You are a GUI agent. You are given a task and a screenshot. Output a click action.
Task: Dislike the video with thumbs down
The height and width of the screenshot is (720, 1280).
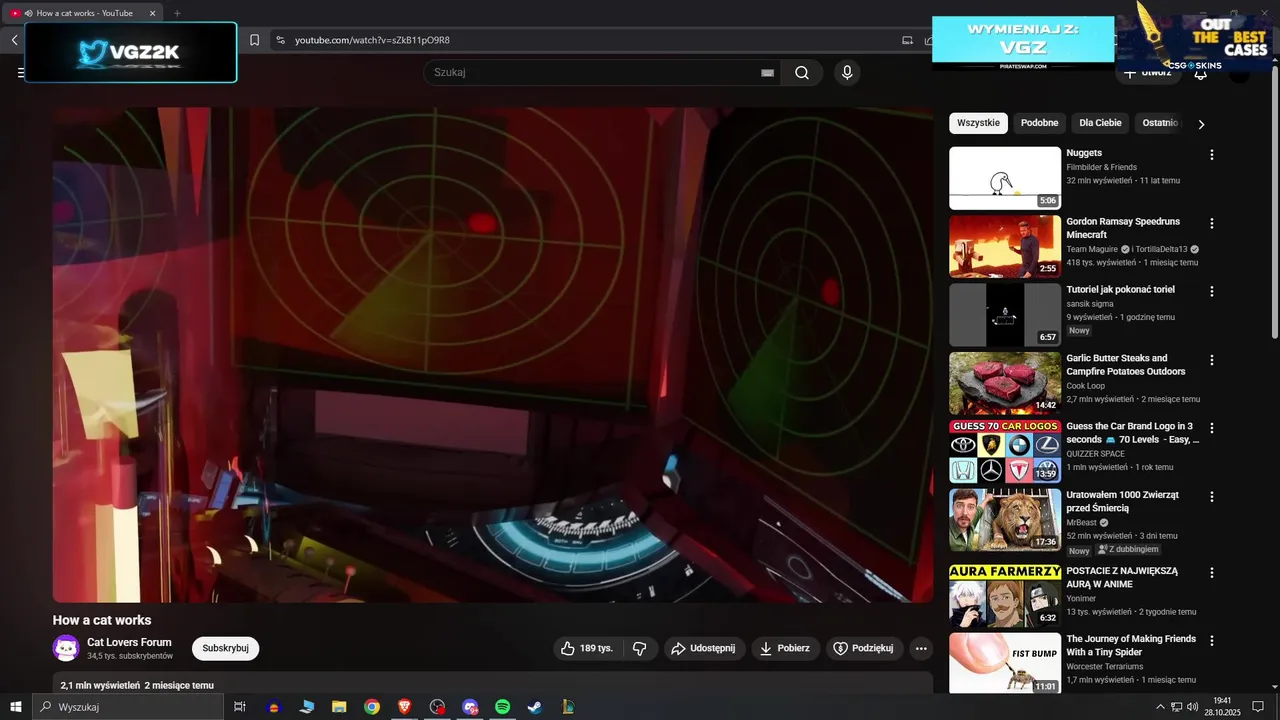[x=640, y=648]
